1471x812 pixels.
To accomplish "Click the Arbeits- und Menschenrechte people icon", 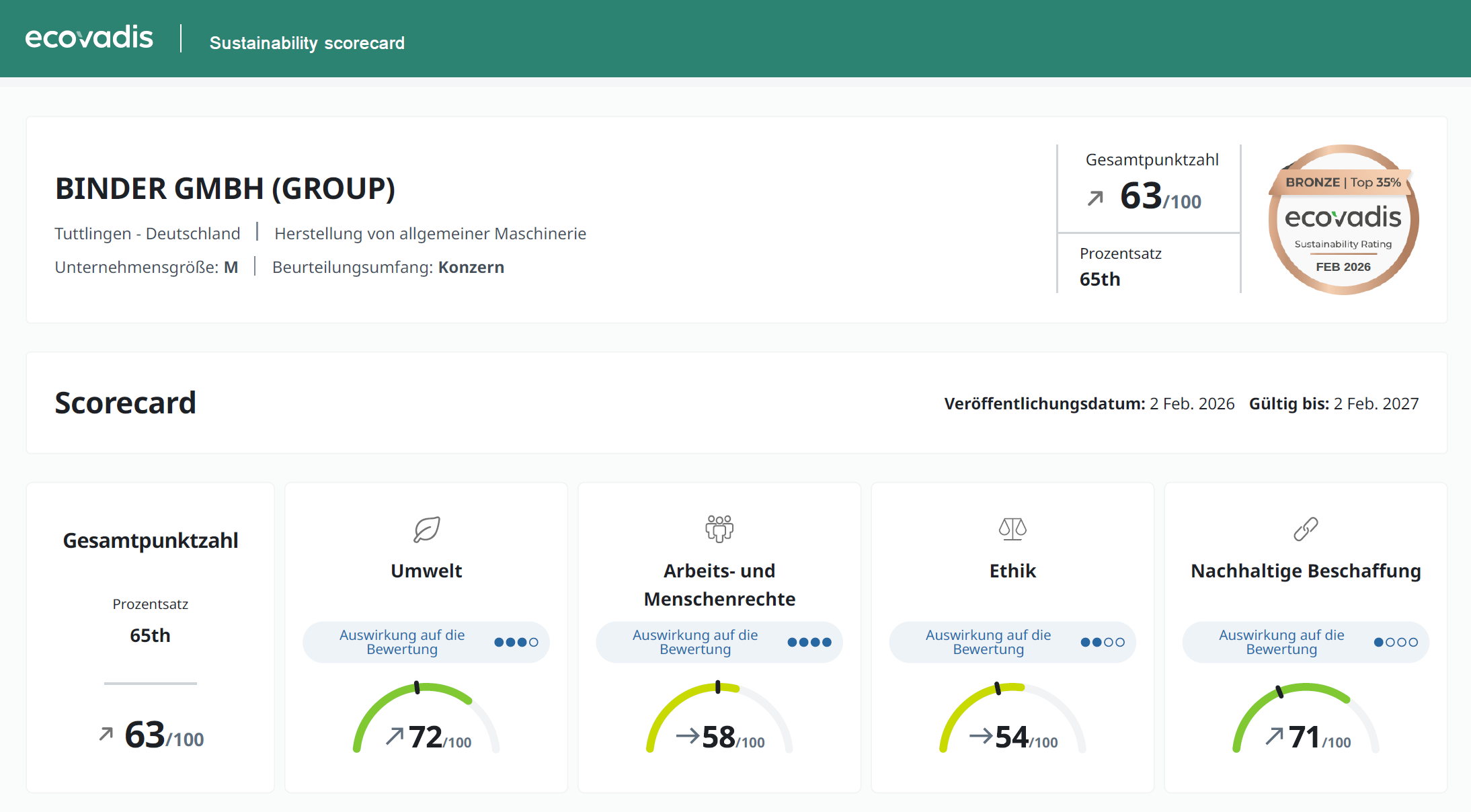I will pos(719,529).
